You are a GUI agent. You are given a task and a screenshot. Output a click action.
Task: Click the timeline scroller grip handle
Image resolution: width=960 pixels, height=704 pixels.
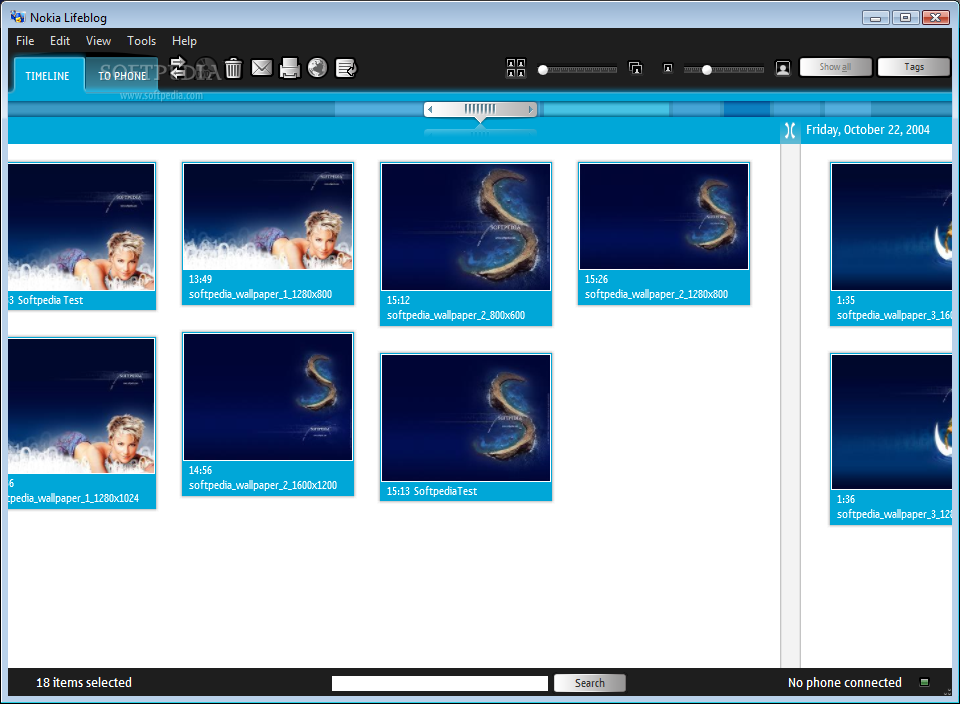481,110
